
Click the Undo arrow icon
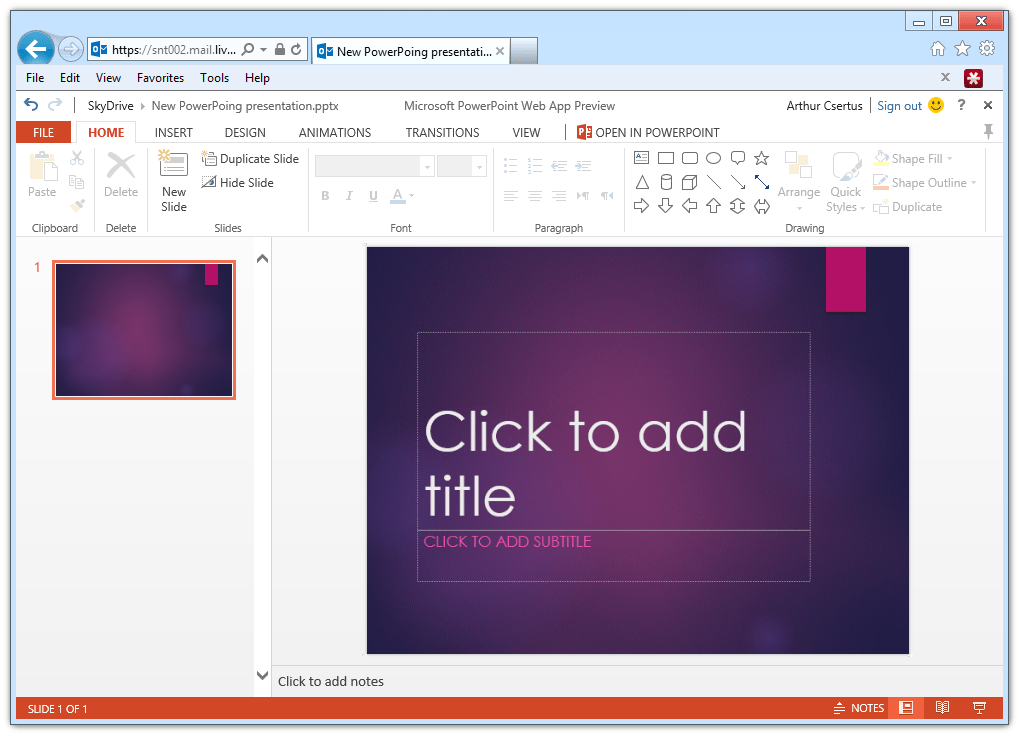pos(31,105)
